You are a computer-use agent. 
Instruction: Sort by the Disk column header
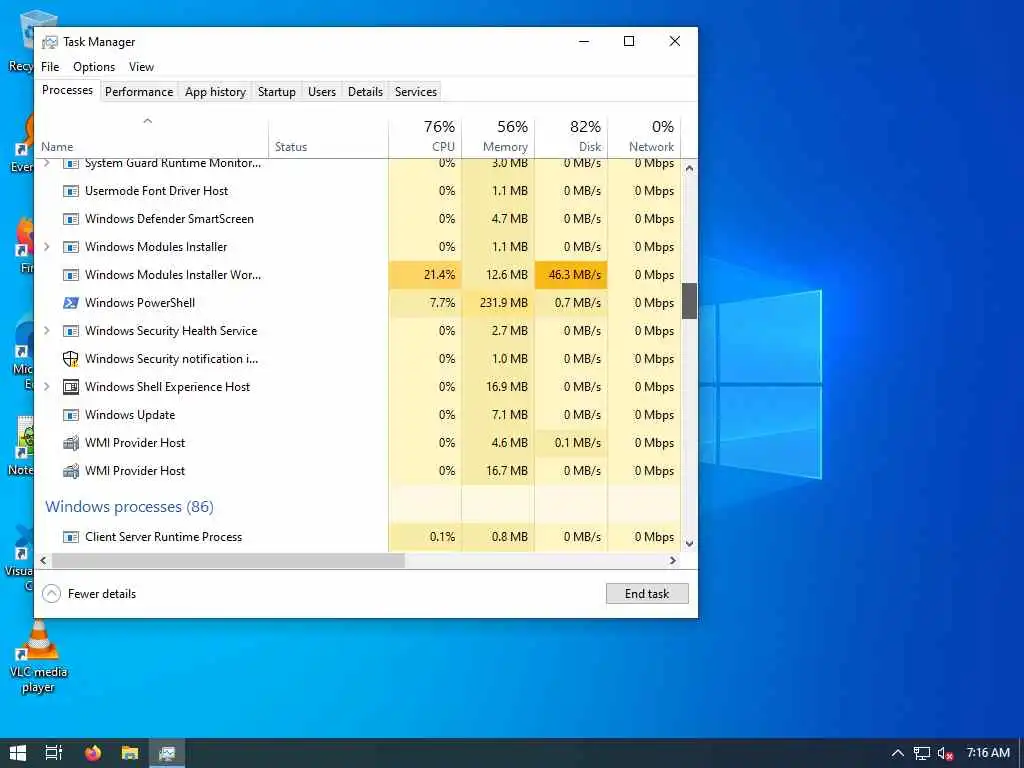coord(571,137)
